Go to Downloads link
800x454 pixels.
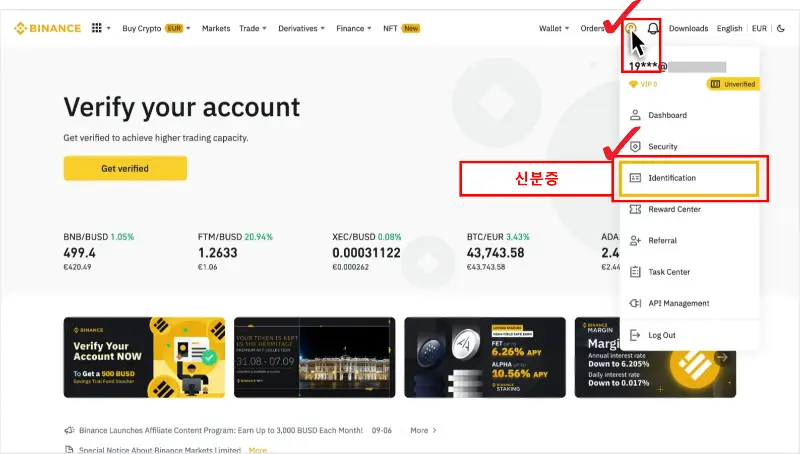[688, 29]
